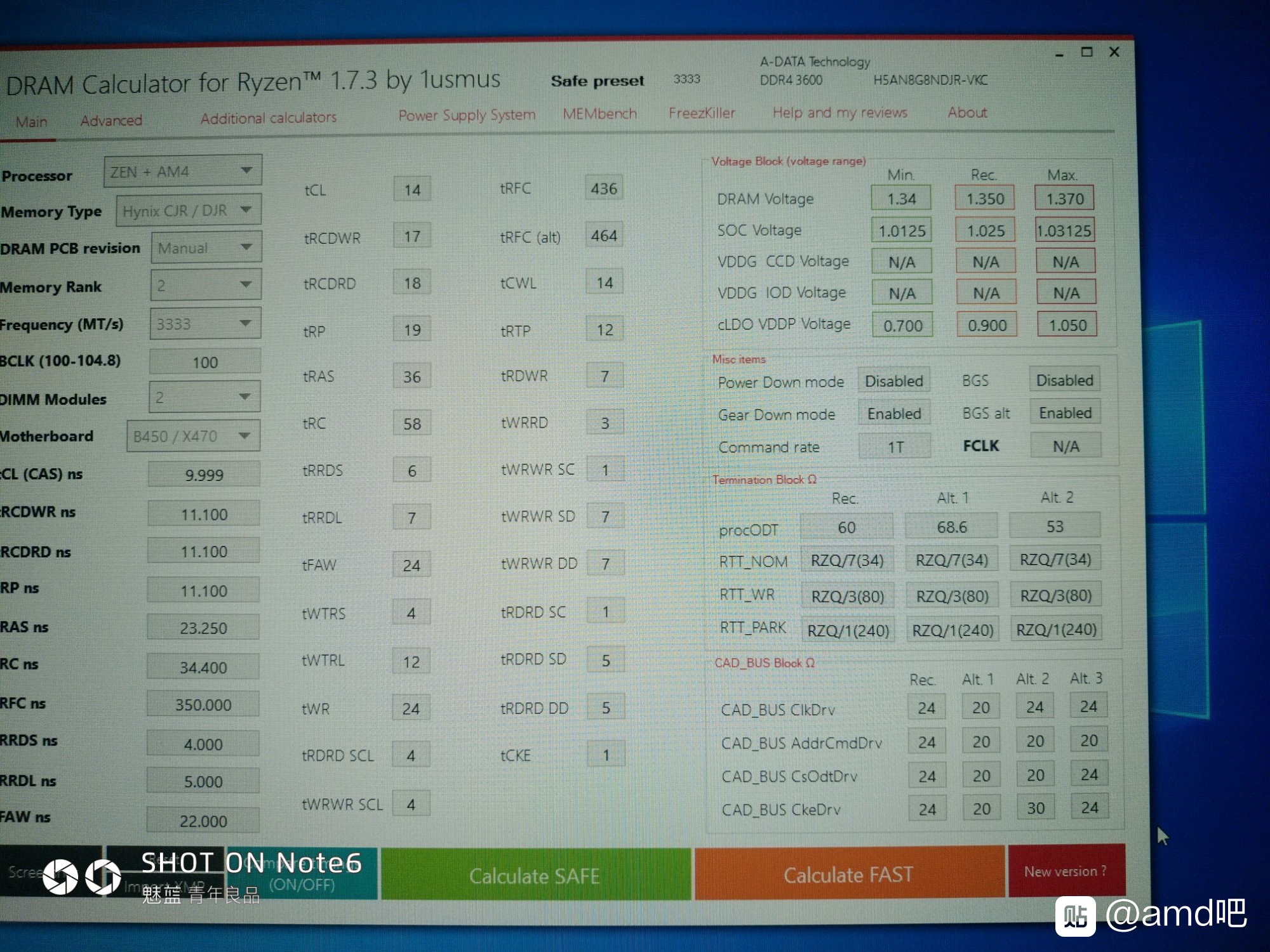Click CAD_BUS ClkDrv Rec. value 24
The height and width of the screenshot is (952, 1270).
coord(926,708)
